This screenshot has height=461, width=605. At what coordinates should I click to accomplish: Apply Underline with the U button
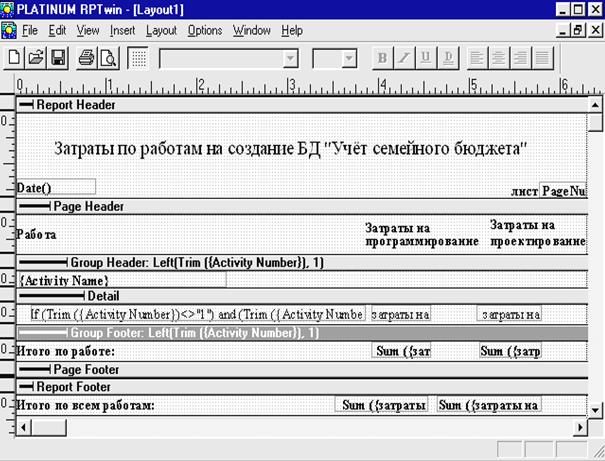click(x=426, y=58)
